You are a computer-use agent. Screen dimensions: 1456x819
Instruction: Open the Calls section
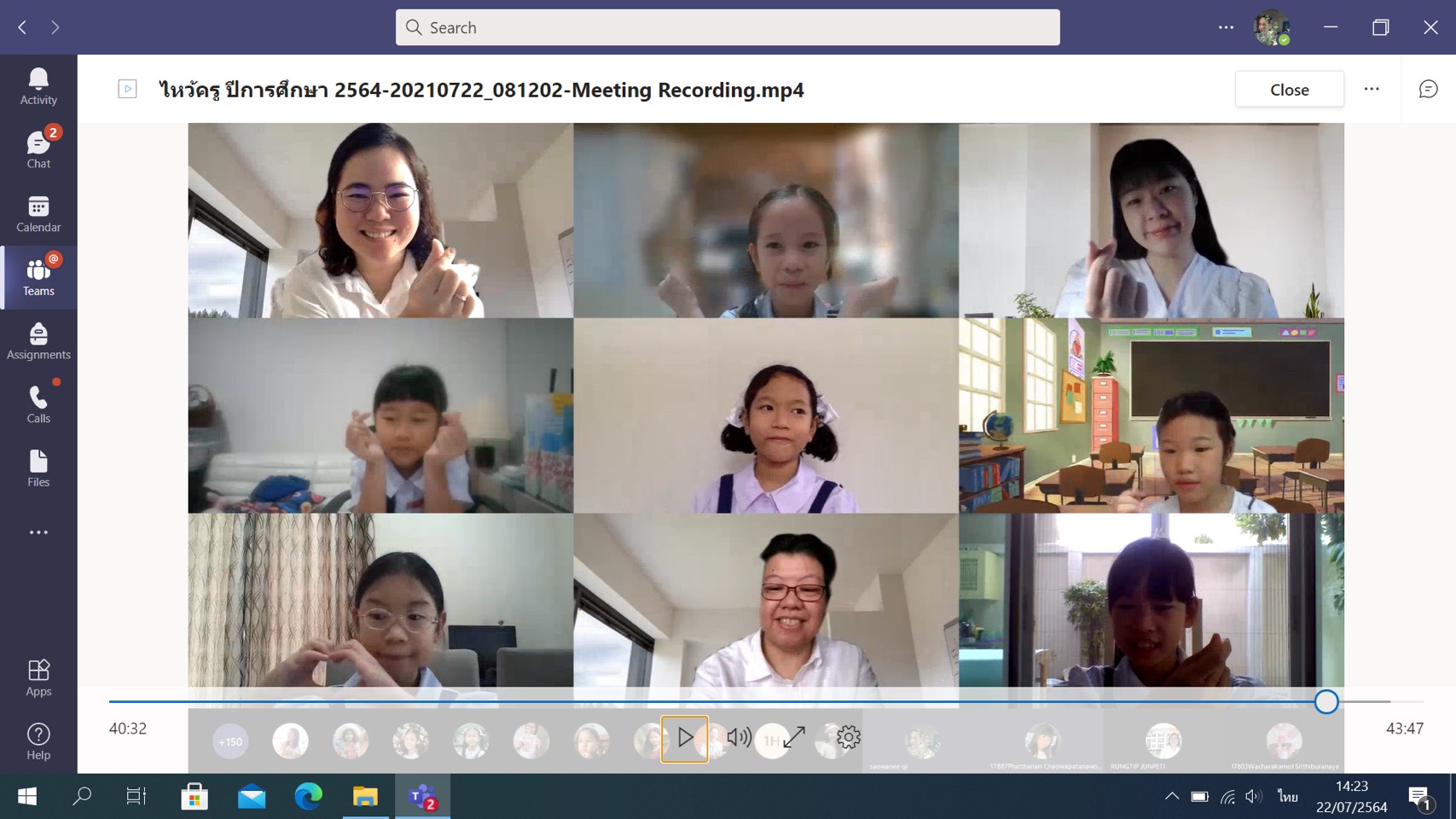(38, 404)
